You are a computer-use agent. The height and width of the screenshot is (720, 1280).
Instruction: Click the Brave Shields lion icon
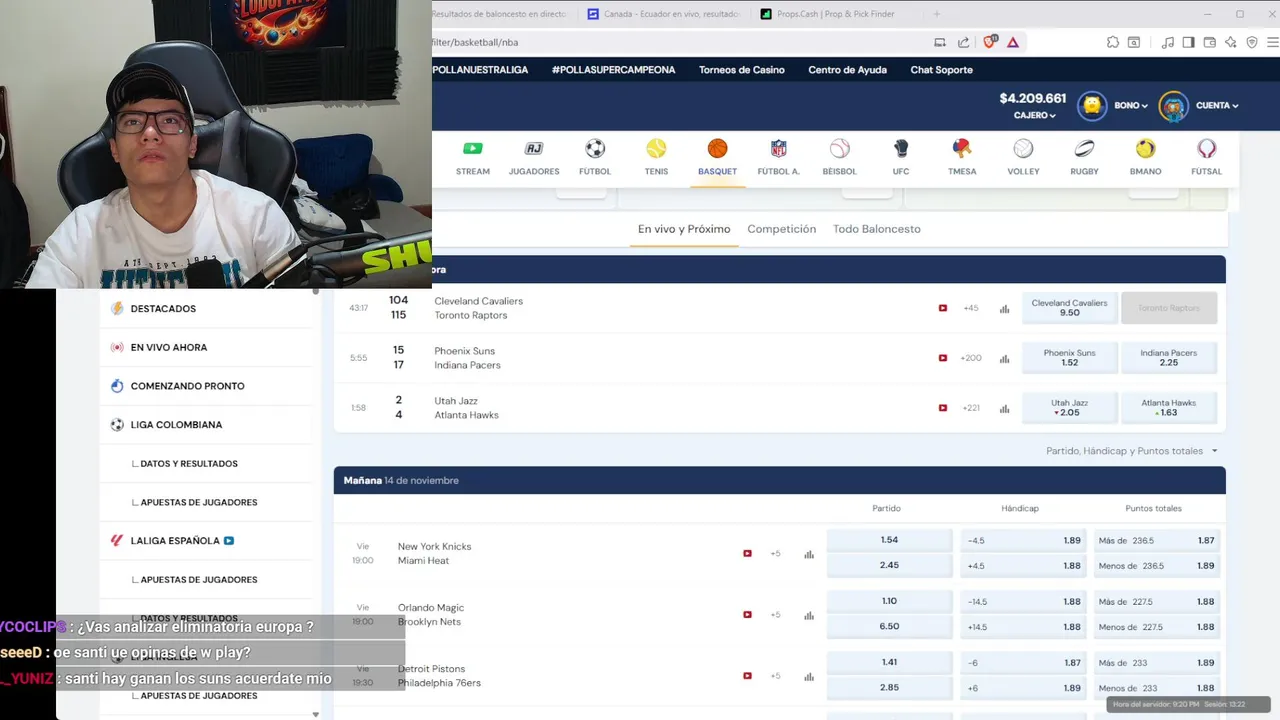coord(990,42)
